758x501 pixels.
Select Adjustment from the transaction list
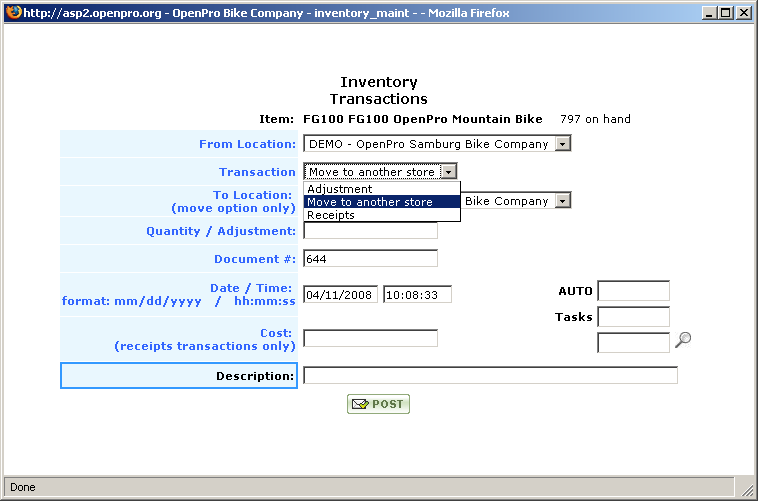340,189
